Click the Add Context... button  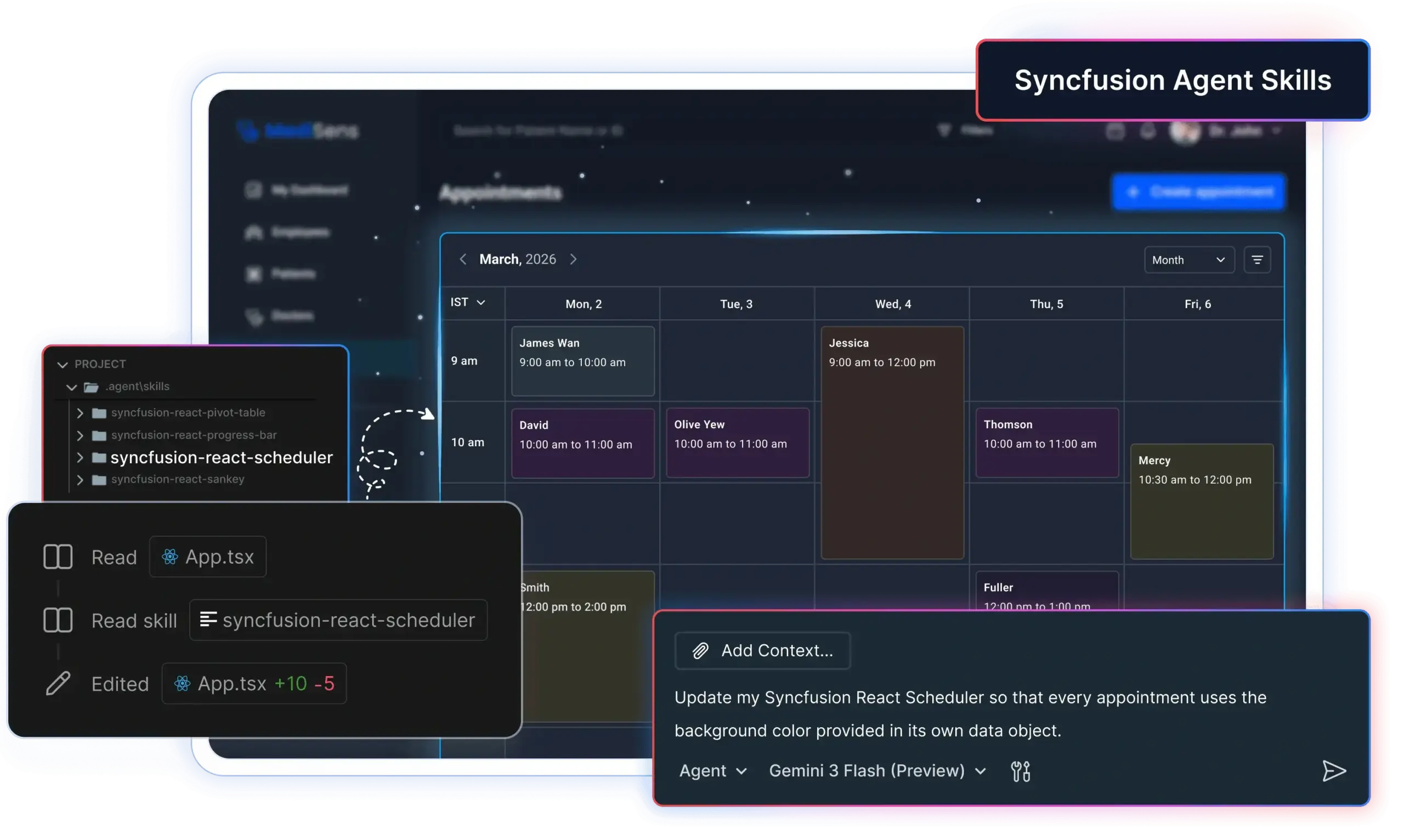coord(762,650)
